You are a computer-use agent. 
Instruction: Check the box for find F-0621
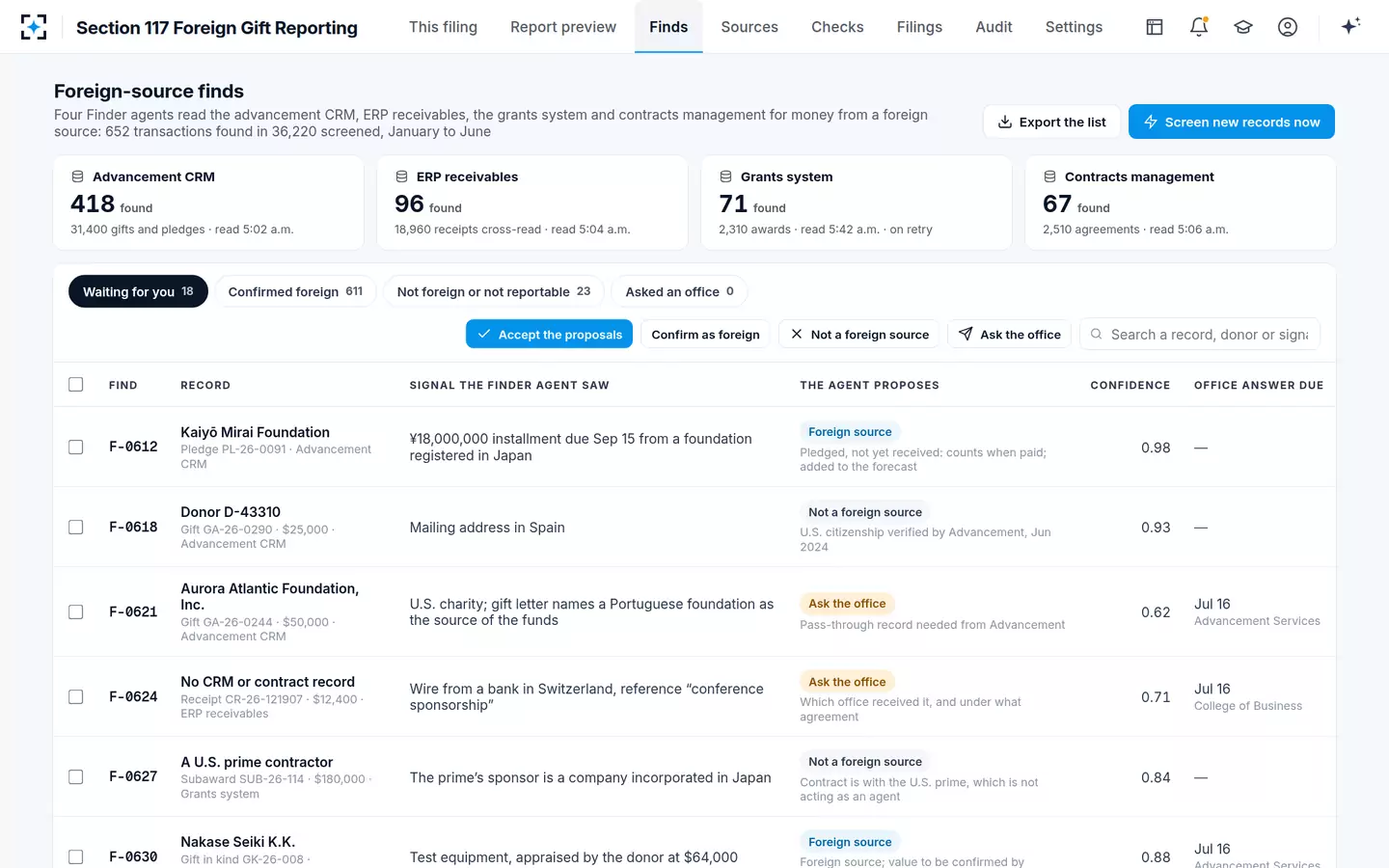[x=76, y=612]
